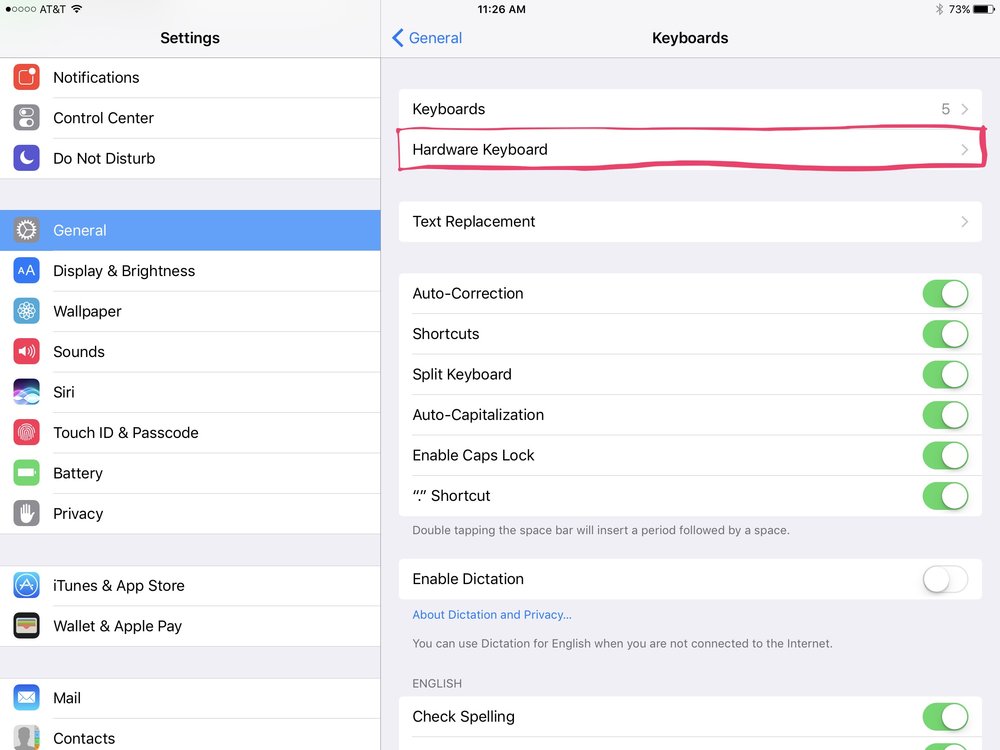Screen dimensions: 1000x750
Task: Tap the Privacy hand icon
Action: point(27,514)
